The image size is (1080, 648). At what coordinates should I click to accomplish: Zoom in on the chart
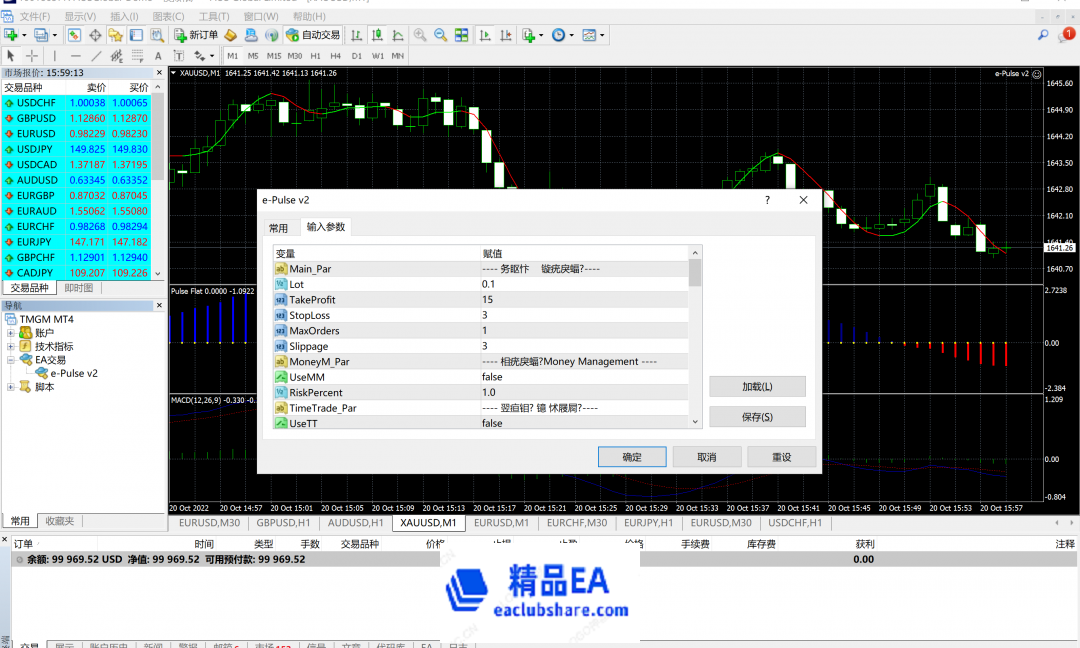(419, 35)
